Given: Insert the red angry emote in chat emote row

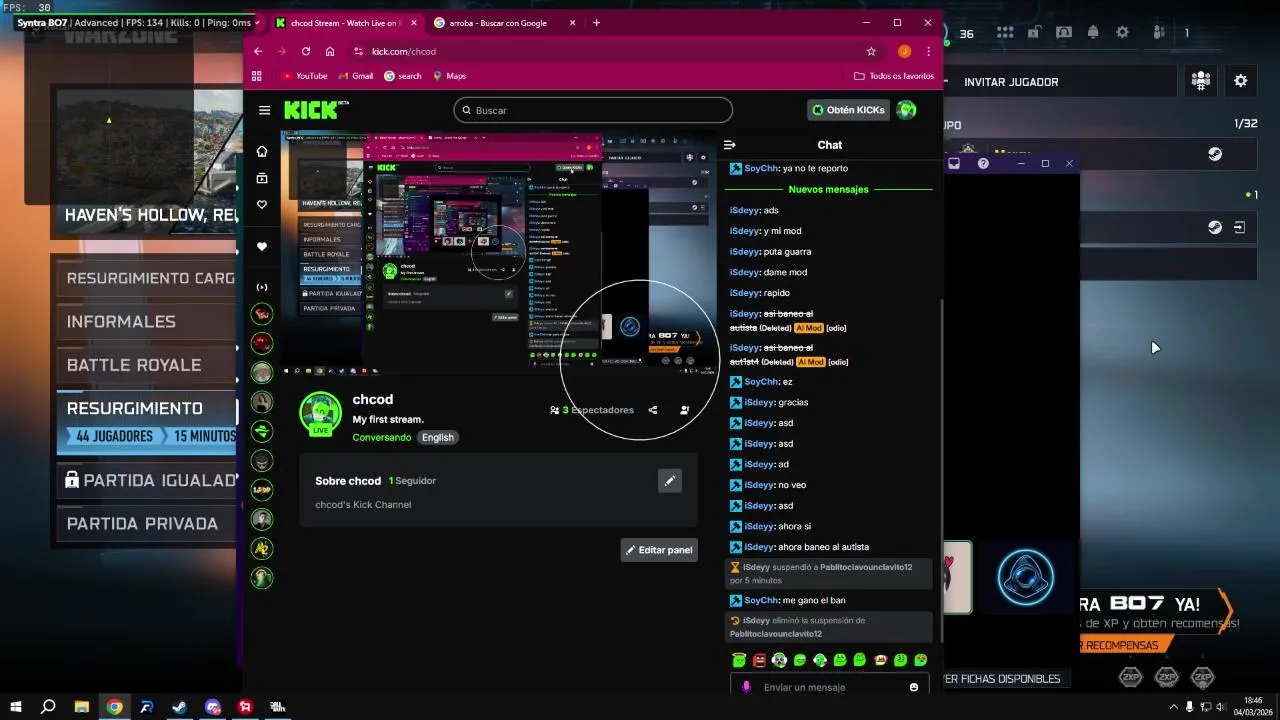Looking at the screenshot, I should [x=759, y=660].
